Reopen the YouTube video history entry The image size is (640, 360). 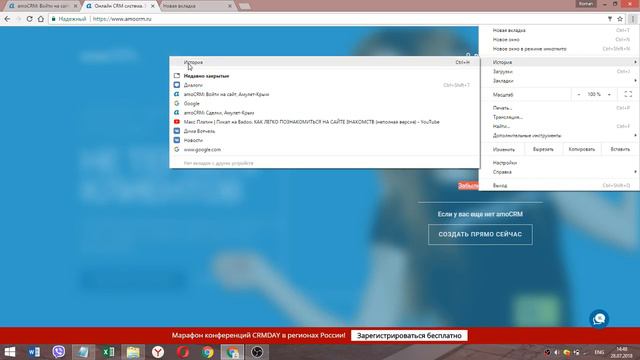pos(324,122)
